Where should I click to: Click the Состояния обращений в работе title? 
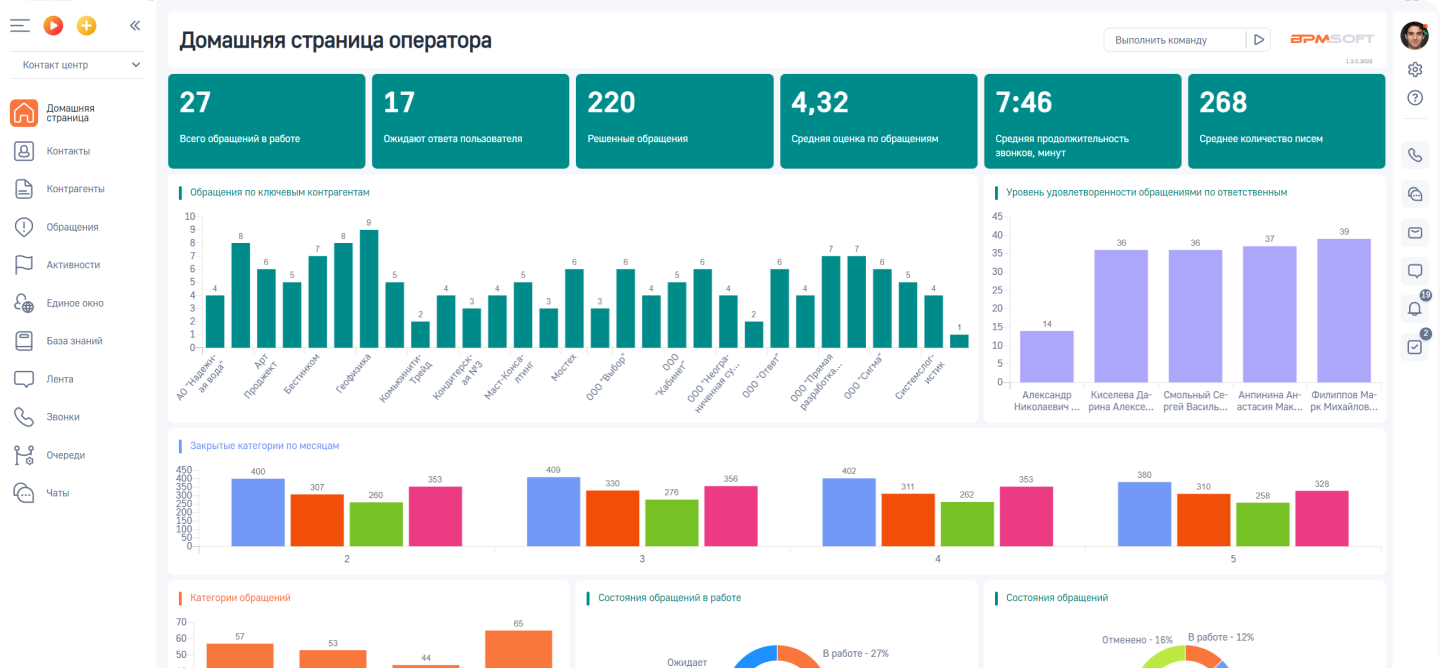click(x=669, y=598)
